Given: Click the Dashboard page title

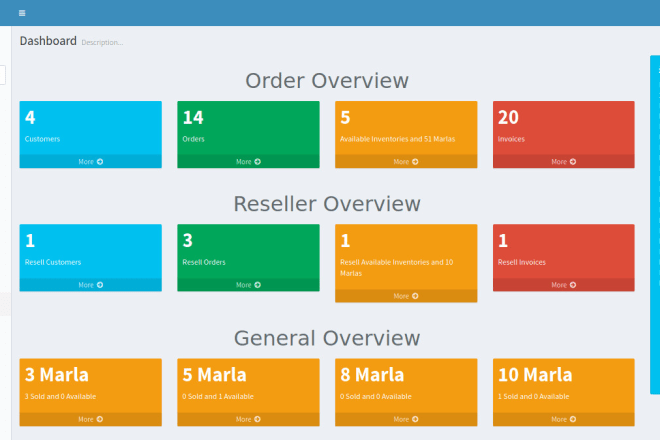Looking at the screenshot, I should point(48,41).
